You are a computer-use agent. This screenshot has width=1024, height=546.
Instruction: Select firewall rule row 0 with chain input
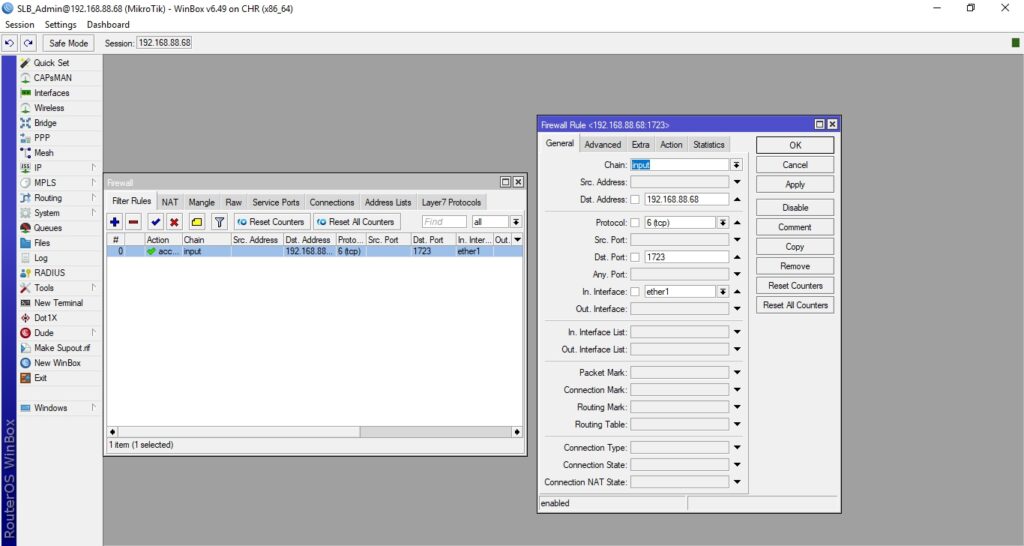pyautogui.click(x=314, y=251)
